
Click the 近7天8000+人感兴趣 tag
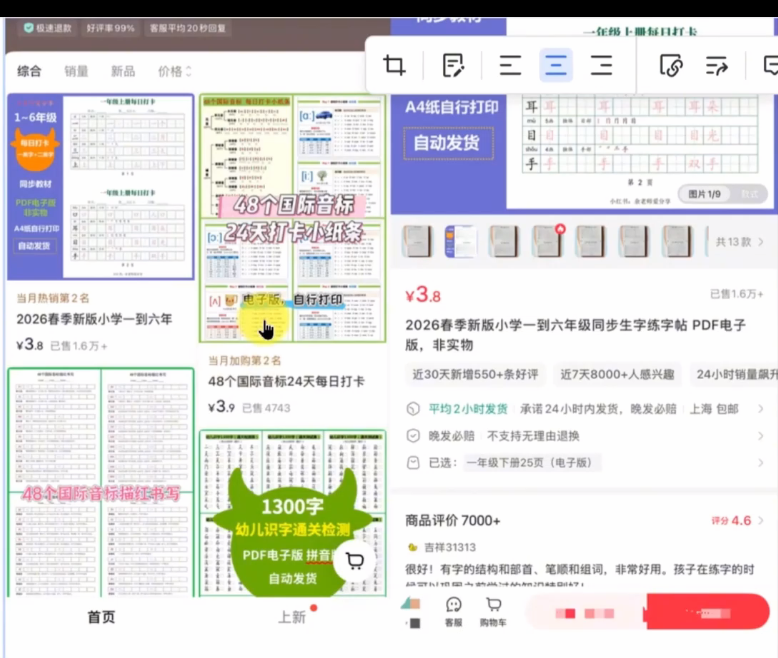617,375
